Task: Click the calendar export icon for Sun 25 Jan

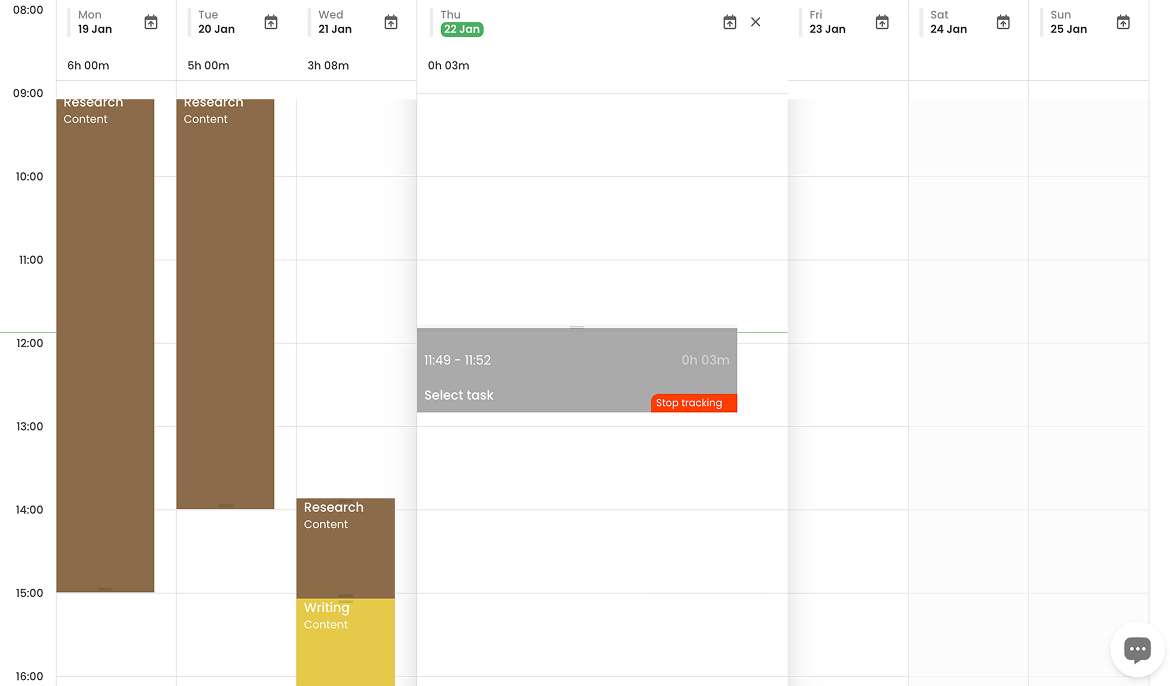Action: click(x=1122, y=21)
